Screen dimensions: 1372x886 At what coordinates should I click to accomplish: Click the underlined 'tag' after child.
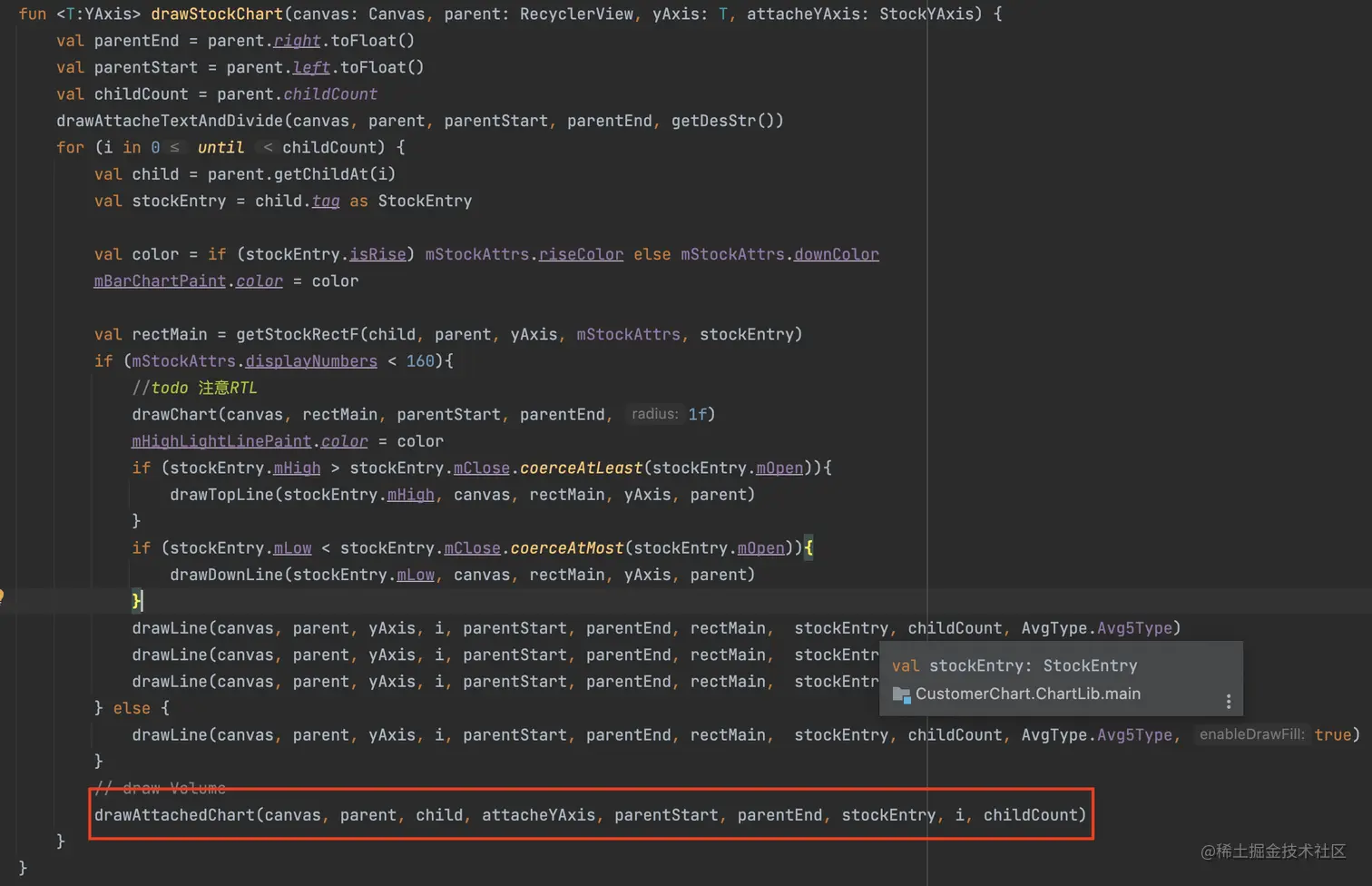[326, 201]
